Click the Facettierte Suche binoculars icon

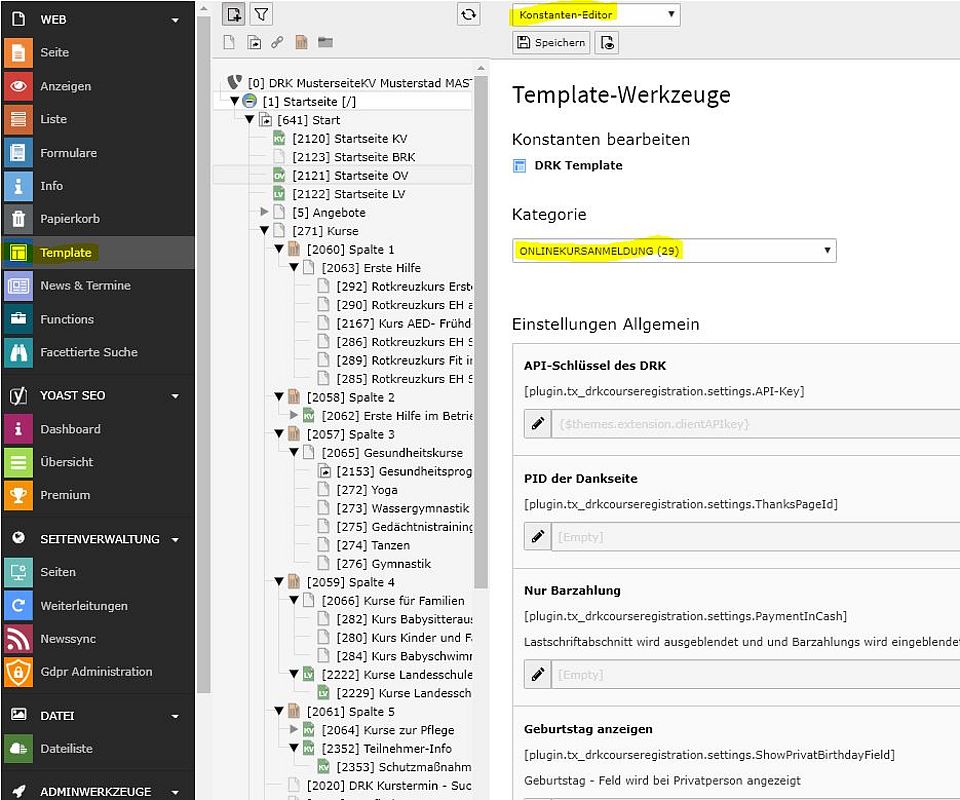coord(18,352)
